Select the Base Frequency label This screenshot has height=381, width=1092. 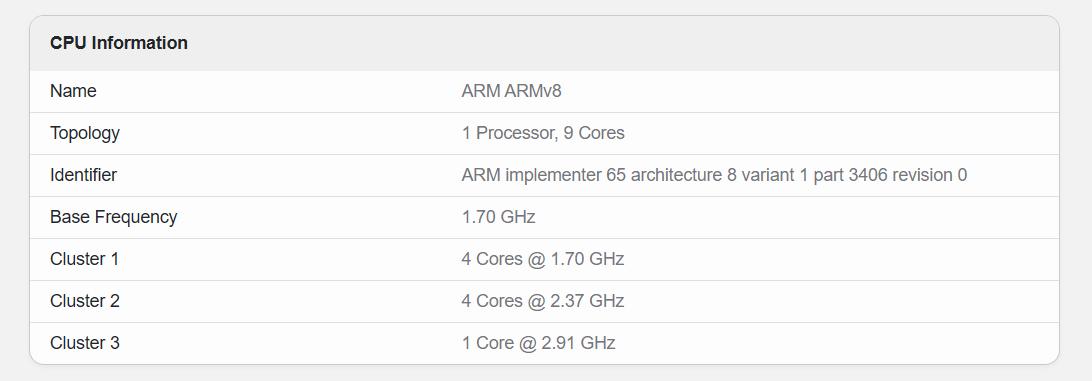point(114,217)
